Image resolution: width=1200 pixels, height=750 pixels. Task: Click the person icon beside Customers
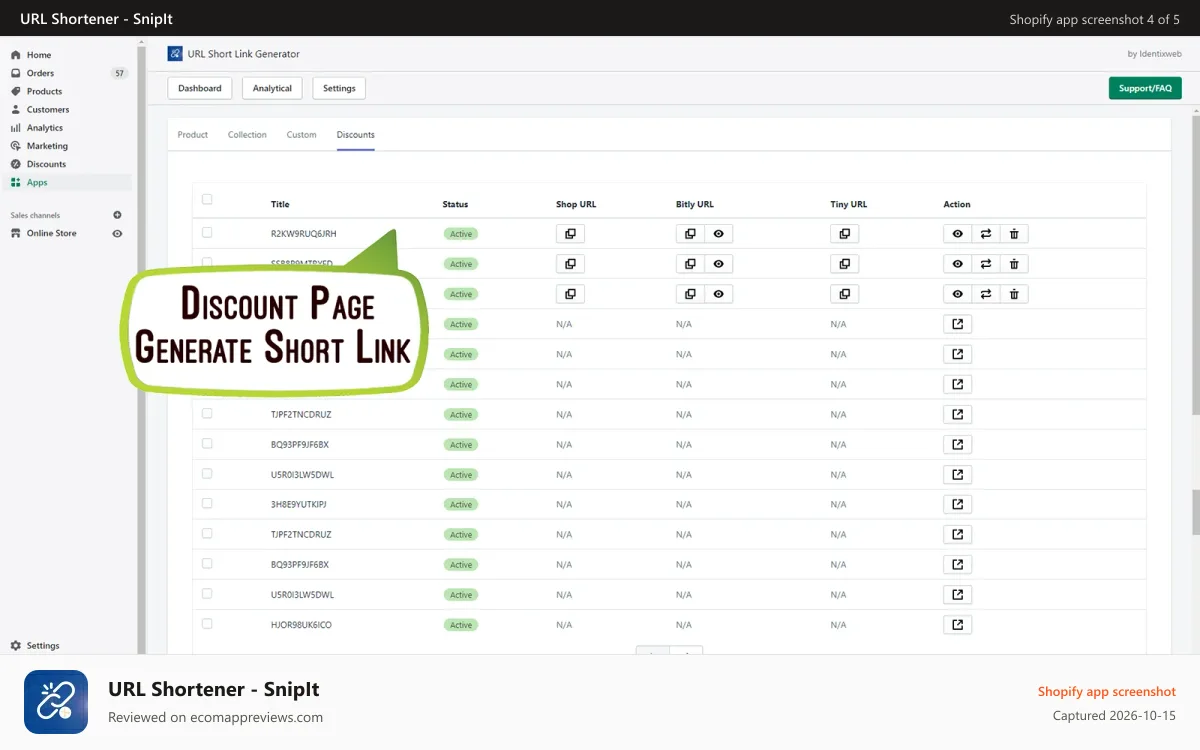16,109
